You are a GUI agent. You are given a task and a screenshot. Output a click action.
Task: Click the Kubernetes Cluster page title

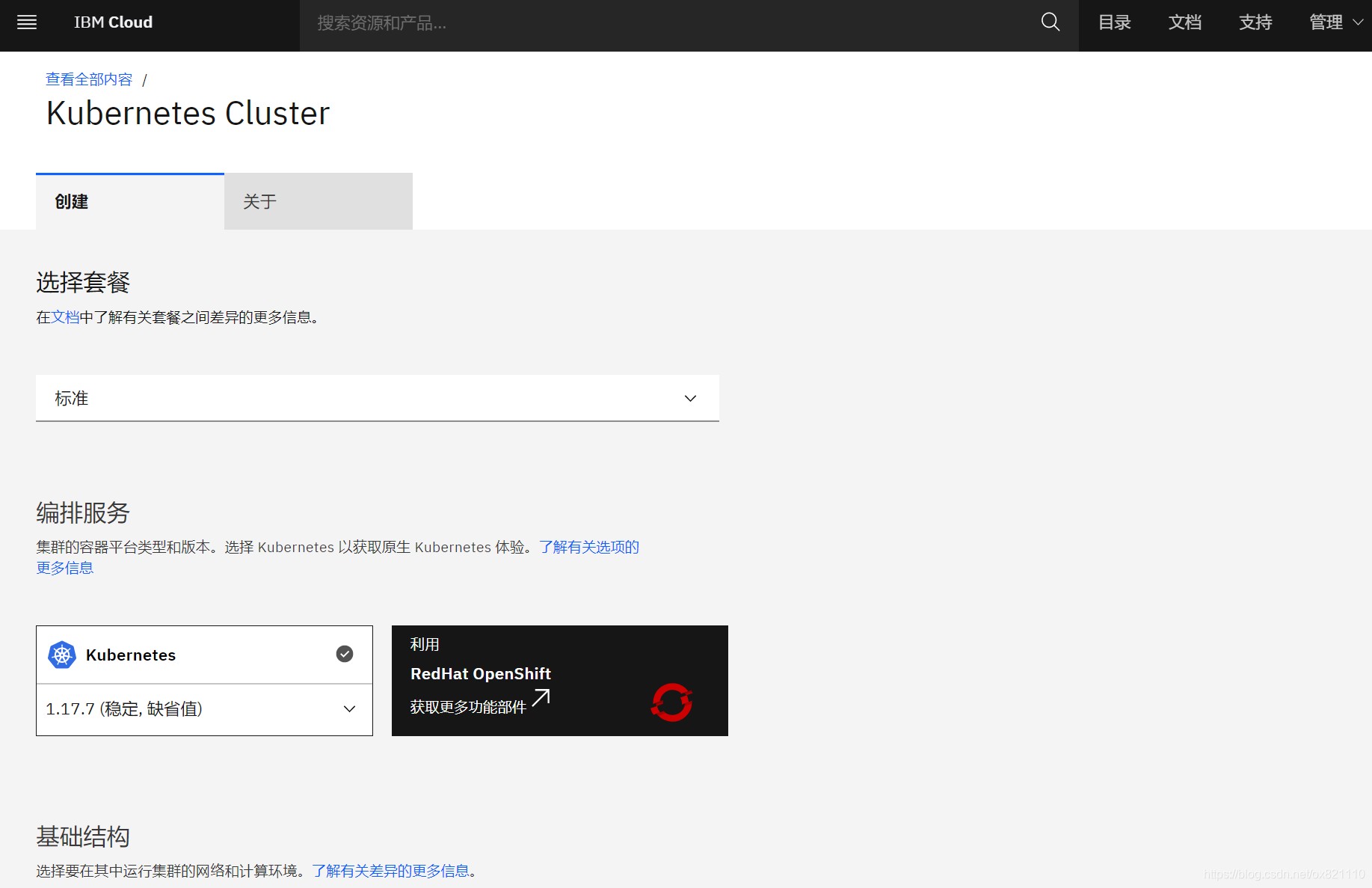click(188, 114)
